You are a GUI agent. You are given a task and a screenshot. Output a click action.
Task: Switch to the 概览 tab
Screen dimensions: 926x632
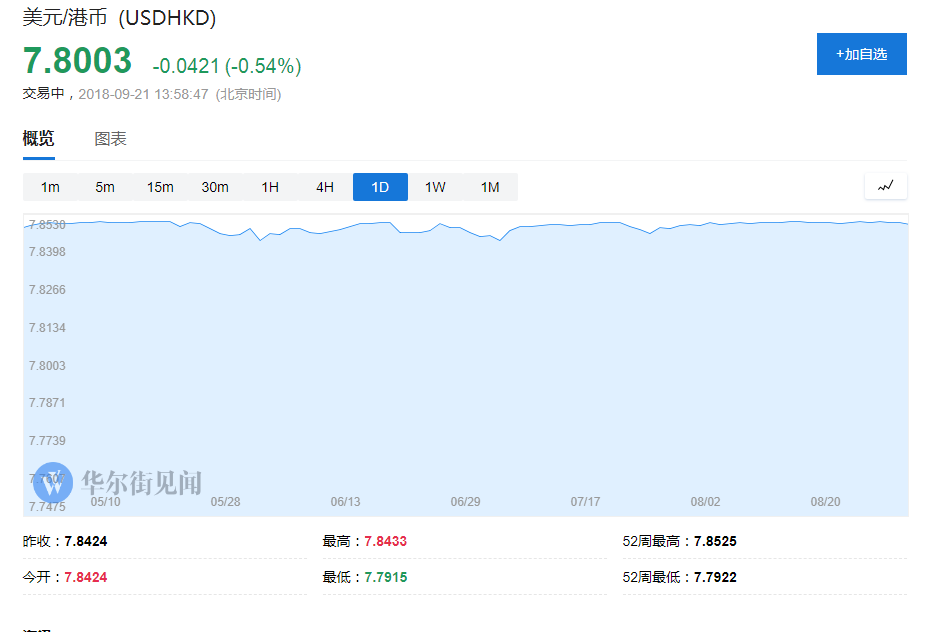(39, 139)
